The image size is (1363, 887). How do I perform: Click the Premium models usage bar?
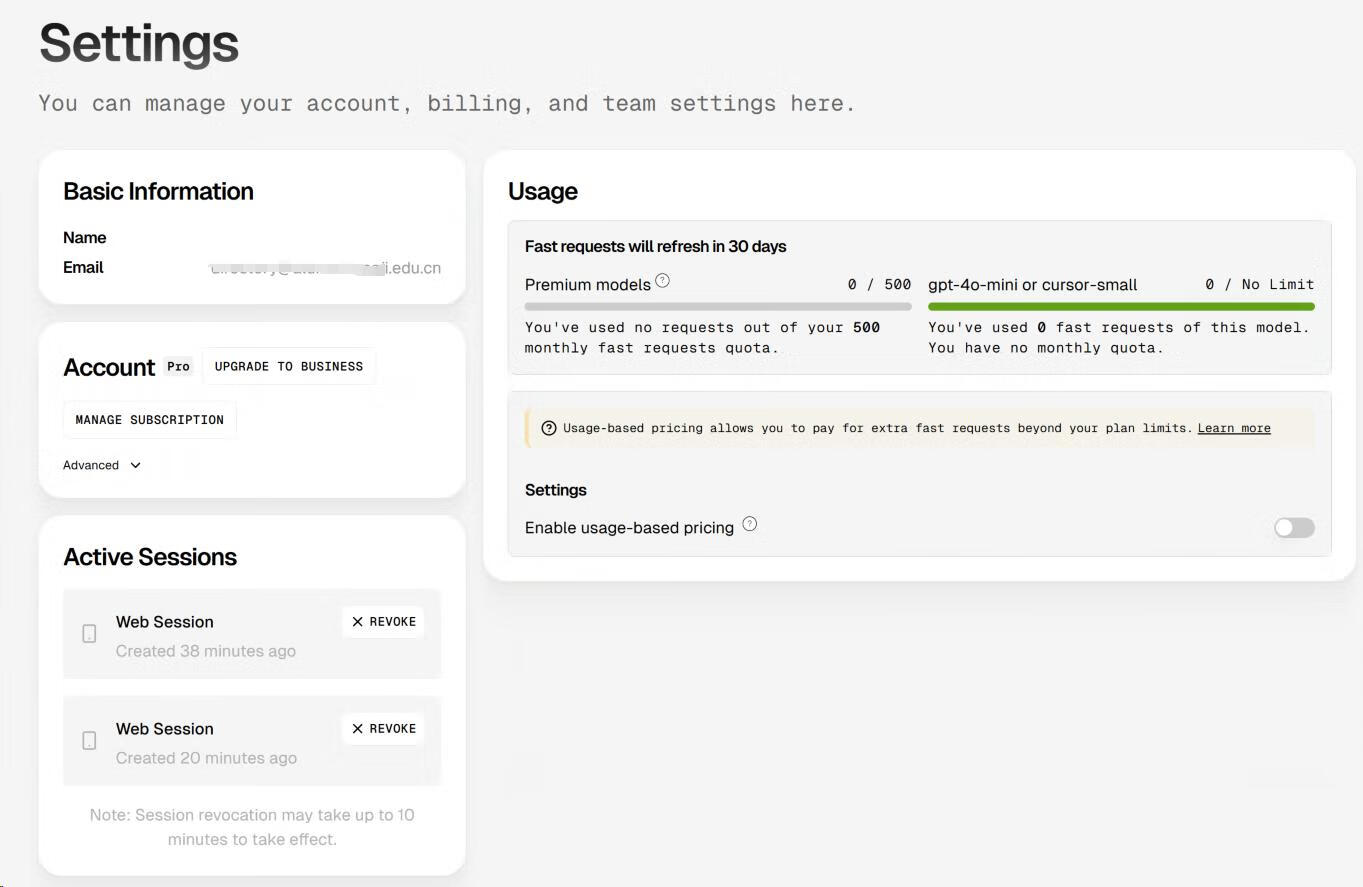tap(718, 307)
